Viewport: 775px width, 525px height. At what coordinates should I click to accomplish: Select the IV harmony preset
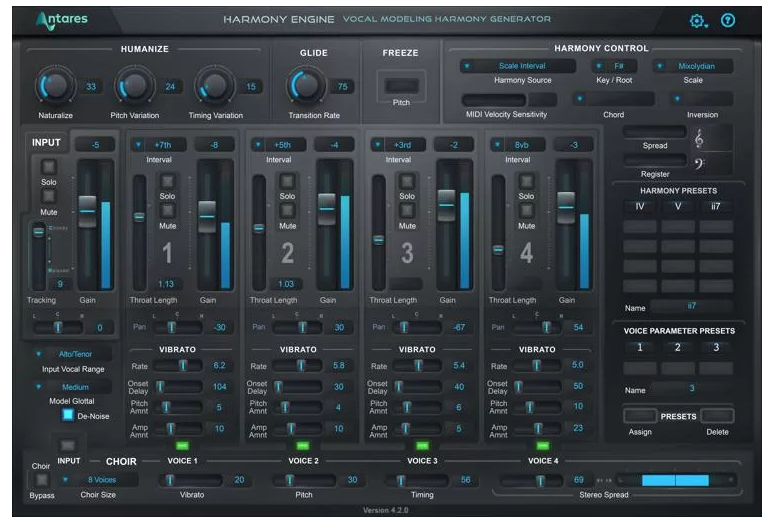pos(638,207)
